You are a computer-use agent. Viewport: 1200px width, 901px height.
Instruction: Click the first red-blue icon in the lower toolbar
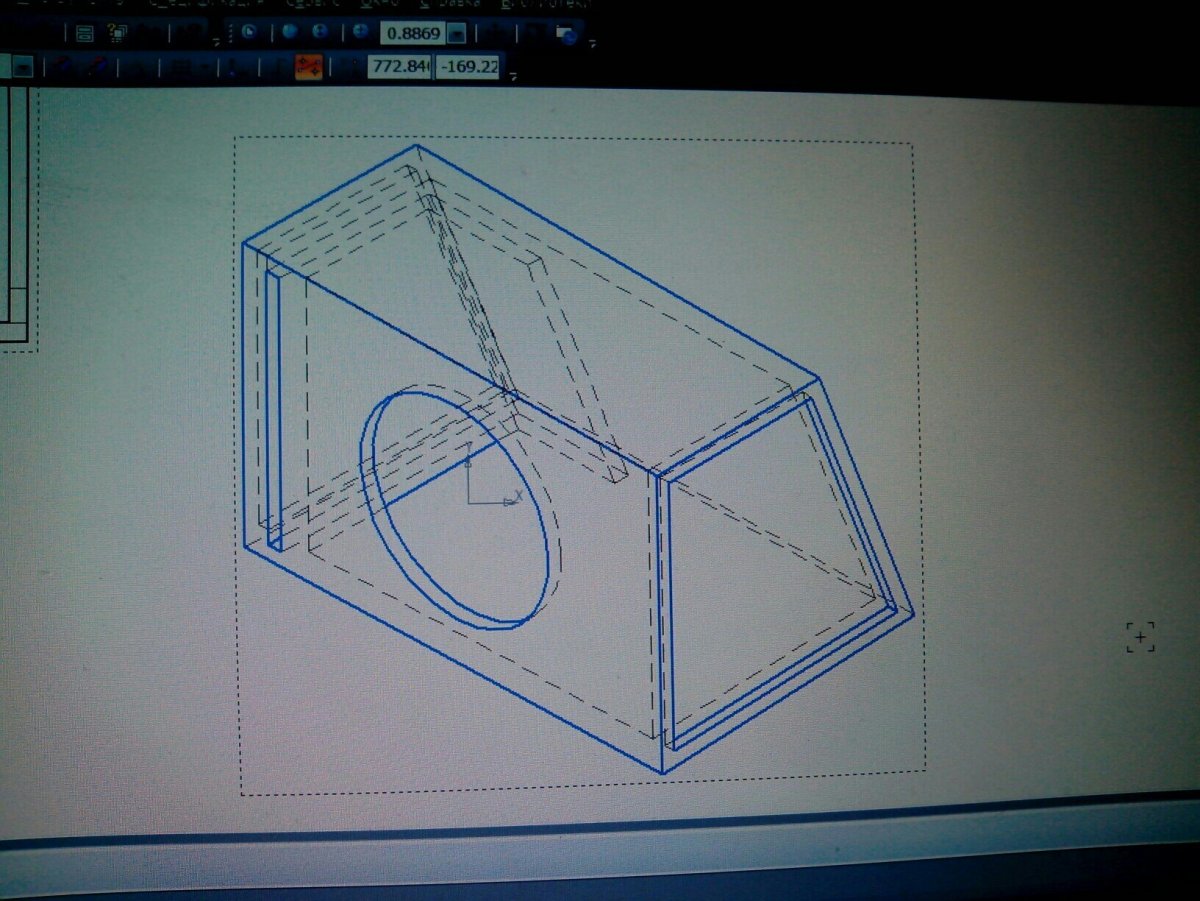64,68
